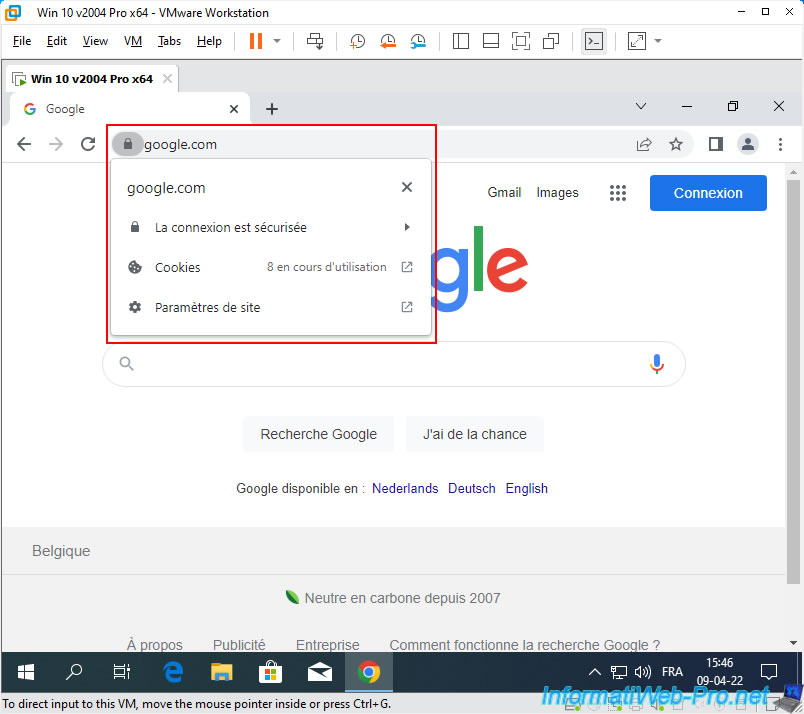
Task: Take a snapshot of the VM
Action: [357, 41]
